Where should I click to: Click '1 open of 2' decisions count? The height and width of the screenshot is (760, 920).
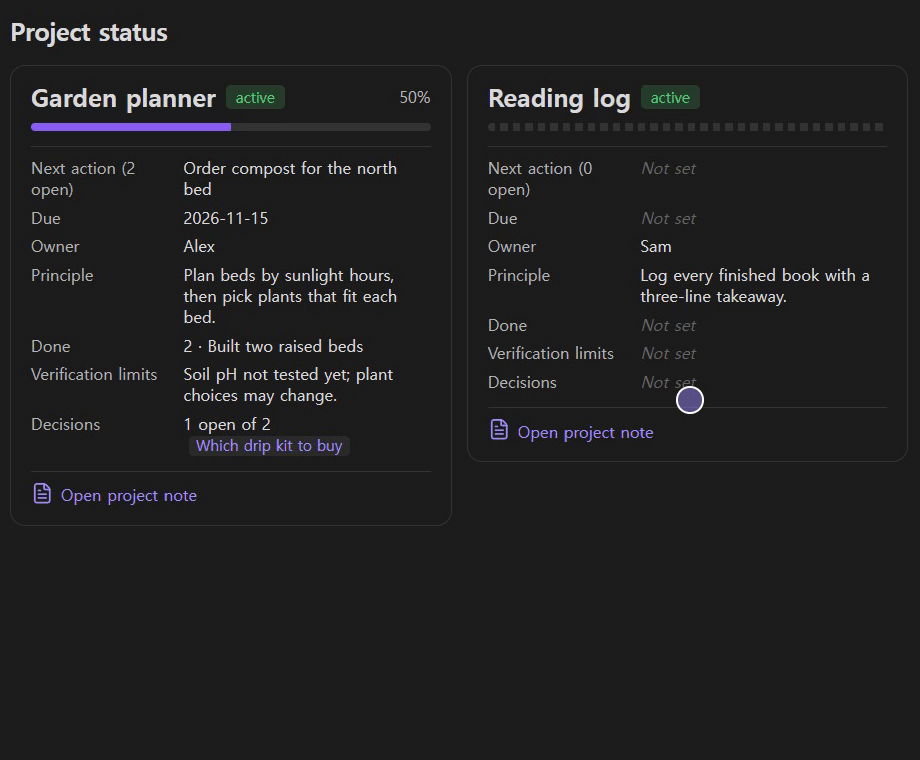[227, 424]
